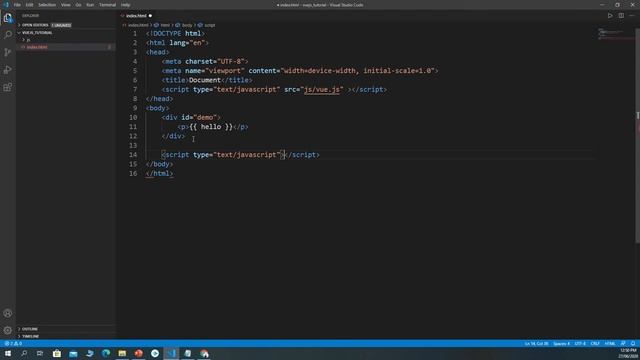Click the system clock in taskbar
This screenshot has width=640, height=360.
click(629, 353)
